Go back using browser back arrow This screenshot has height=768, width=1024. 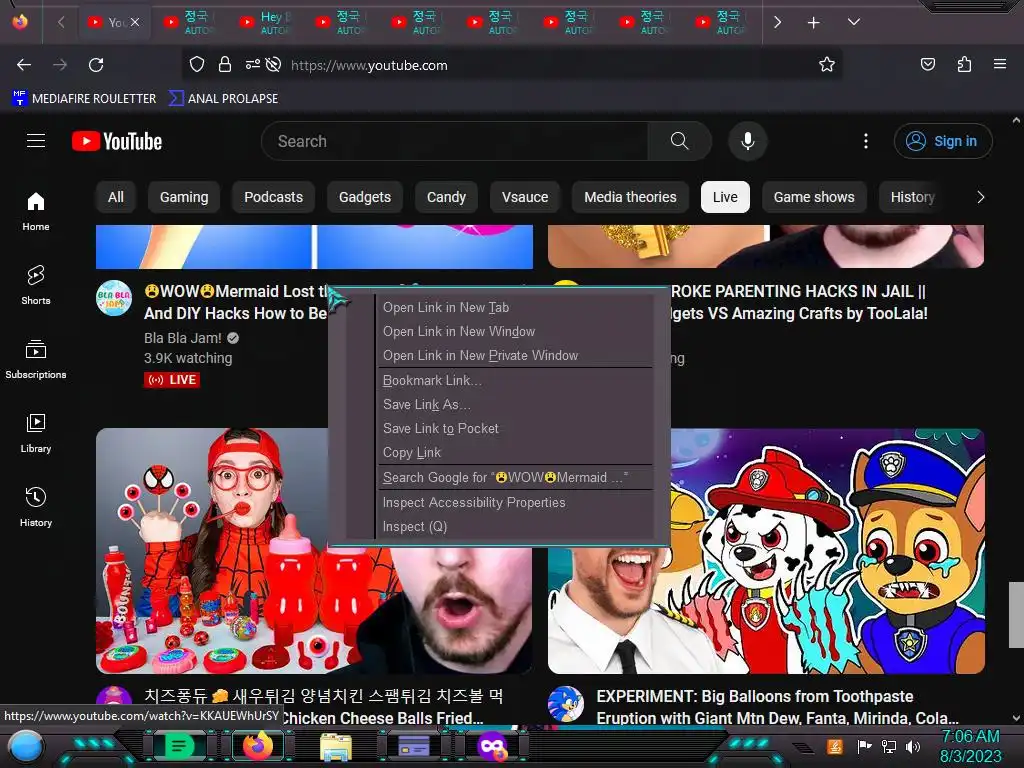coord(24,65)
